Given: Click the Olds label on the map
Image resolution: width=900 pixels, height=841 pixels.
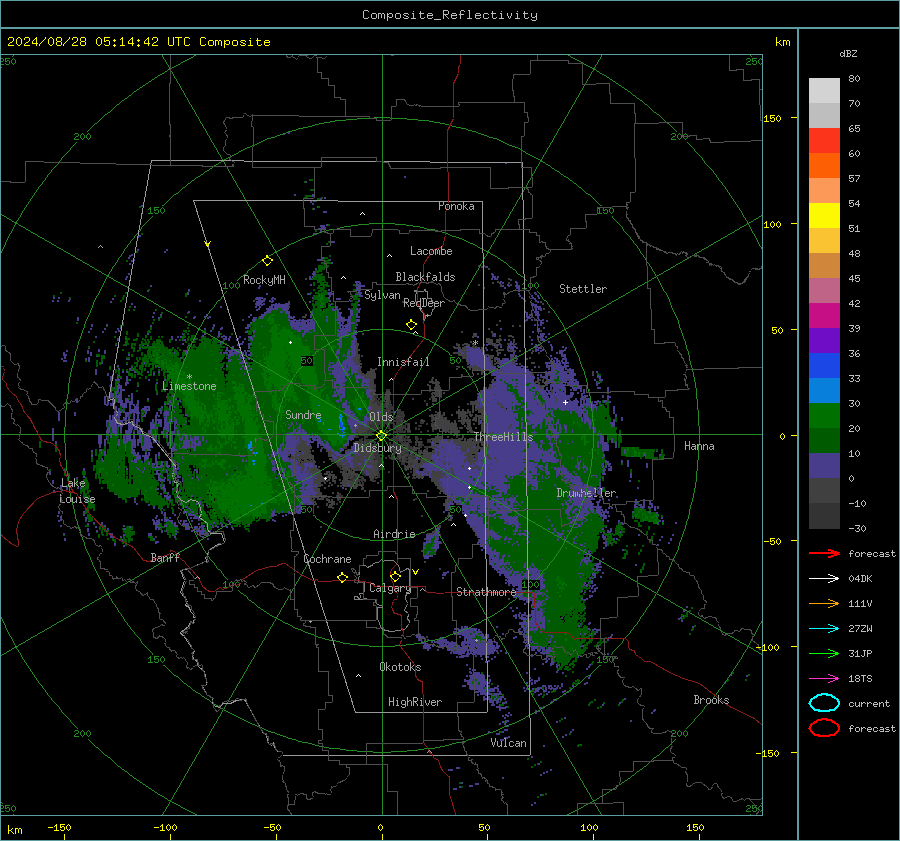Looking at the screenshot, I should point(381,417).
